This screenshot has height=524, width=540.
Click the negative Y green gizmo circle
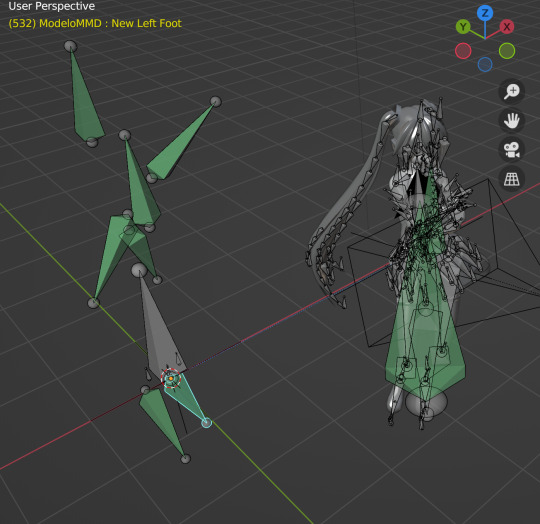(507, 51)
